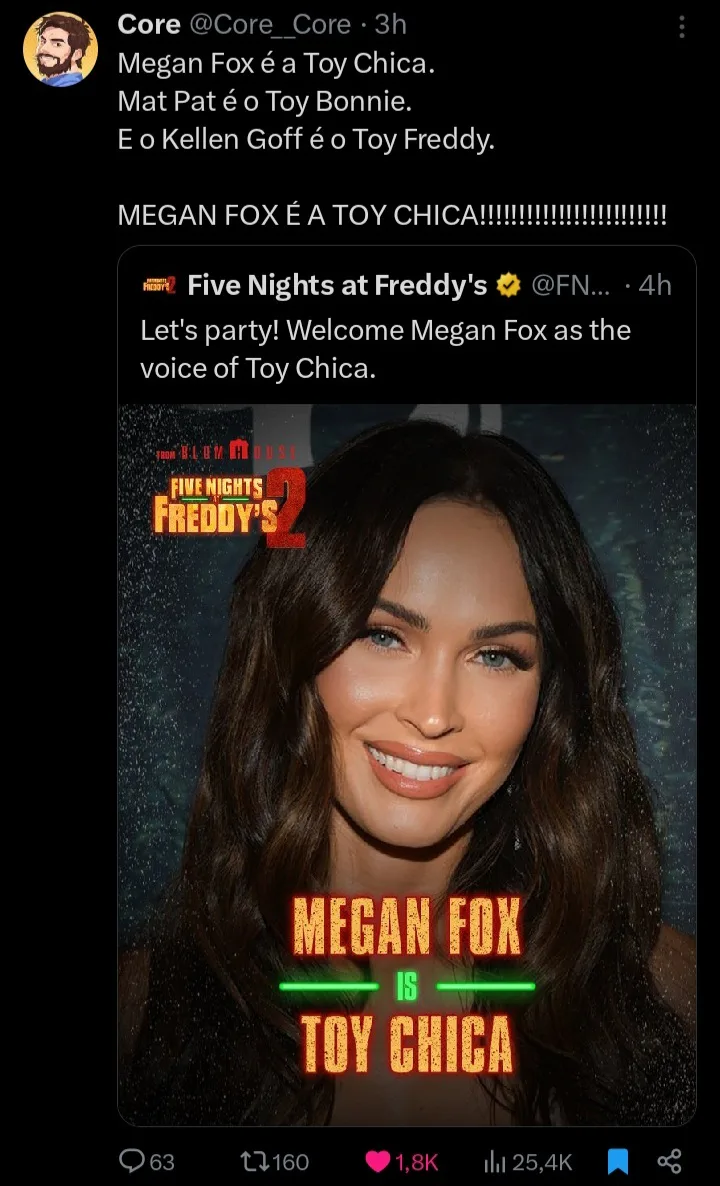Remove the bookmark using the blue bookmark icon
Screen dimensions: 720x1186
pyautogui.click(x=619, y=1160)
